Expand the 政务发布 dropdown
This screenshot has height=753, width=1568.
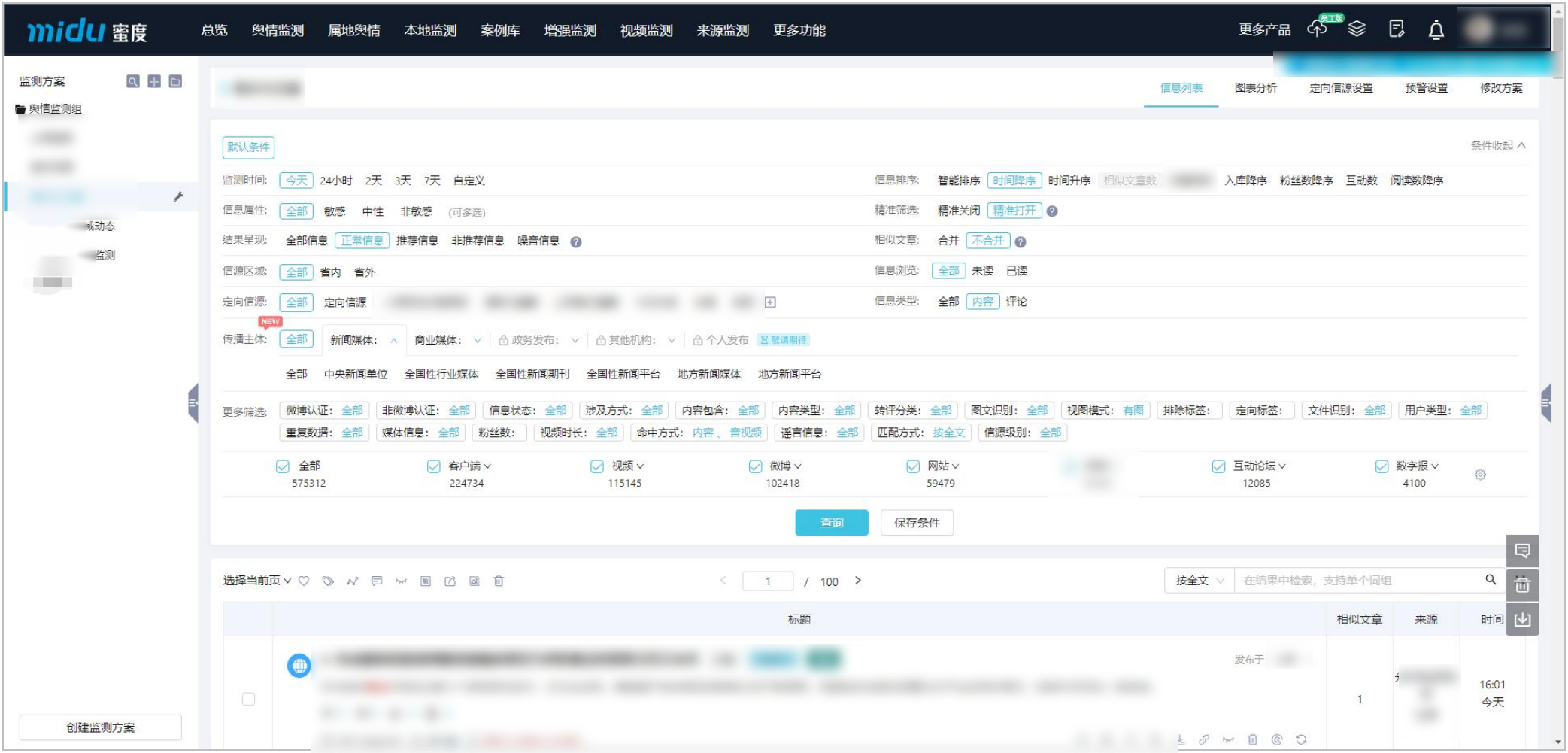click(575, 340)
